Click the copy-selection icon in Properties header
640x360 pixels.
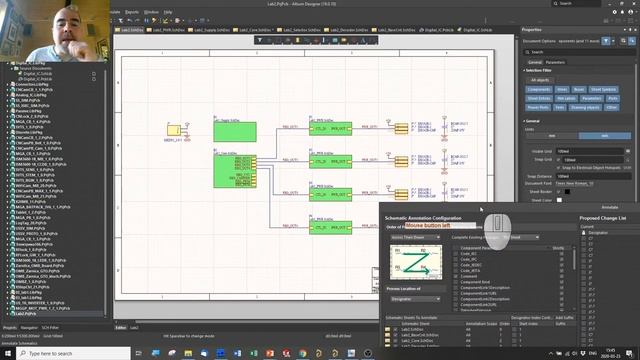tap(623, 41)
